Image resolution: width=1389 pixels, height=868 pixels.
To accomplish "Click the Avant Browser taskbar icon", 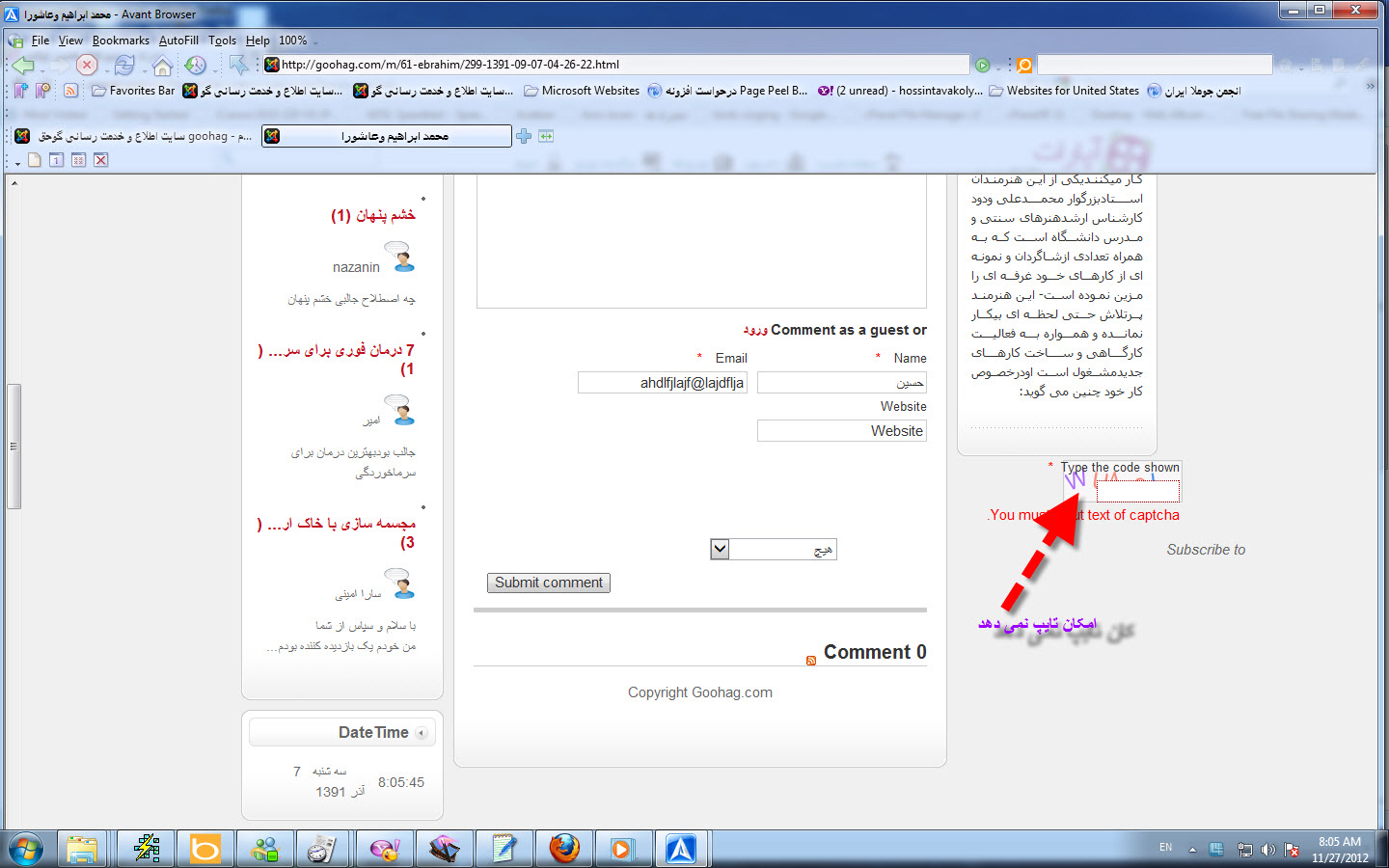I will point(681,849).
